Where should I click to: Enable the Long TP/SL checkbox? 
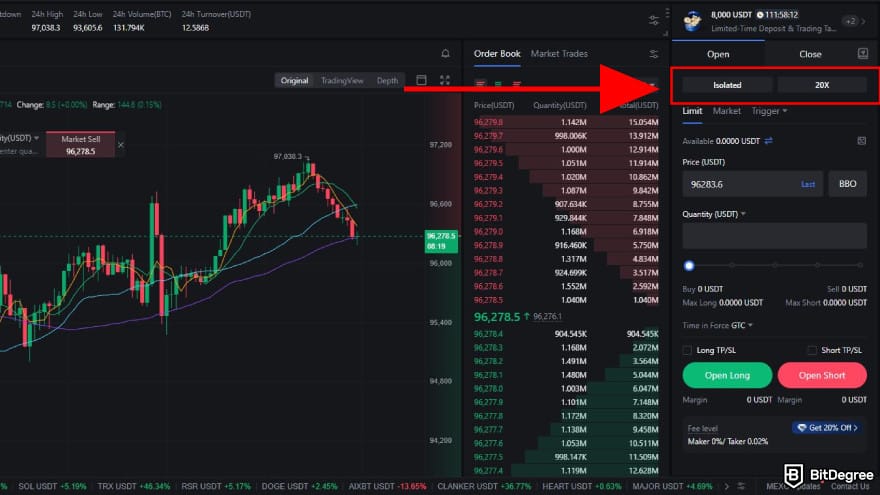pyautogui.click(x=687, y=350)
